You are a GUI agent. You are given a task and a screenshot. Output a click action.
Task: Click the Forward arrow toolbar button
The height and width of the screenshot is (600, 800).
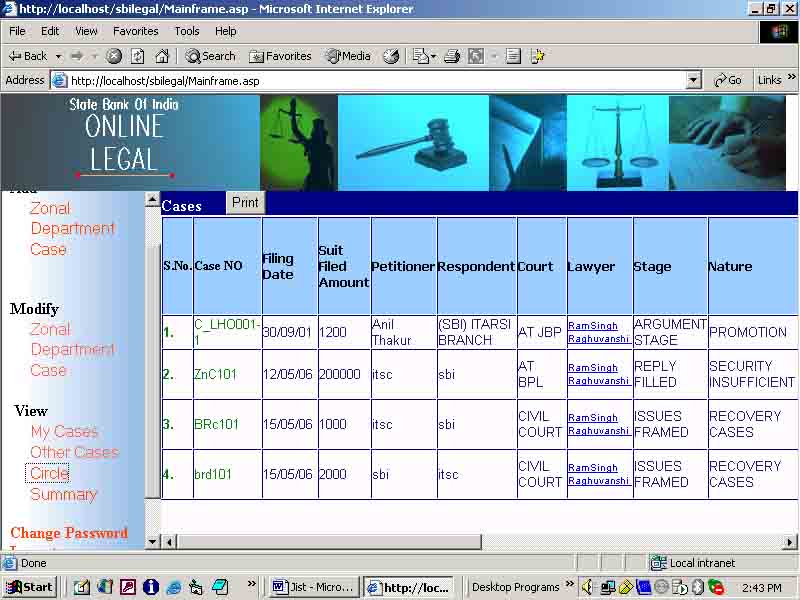tap(77, 56)
